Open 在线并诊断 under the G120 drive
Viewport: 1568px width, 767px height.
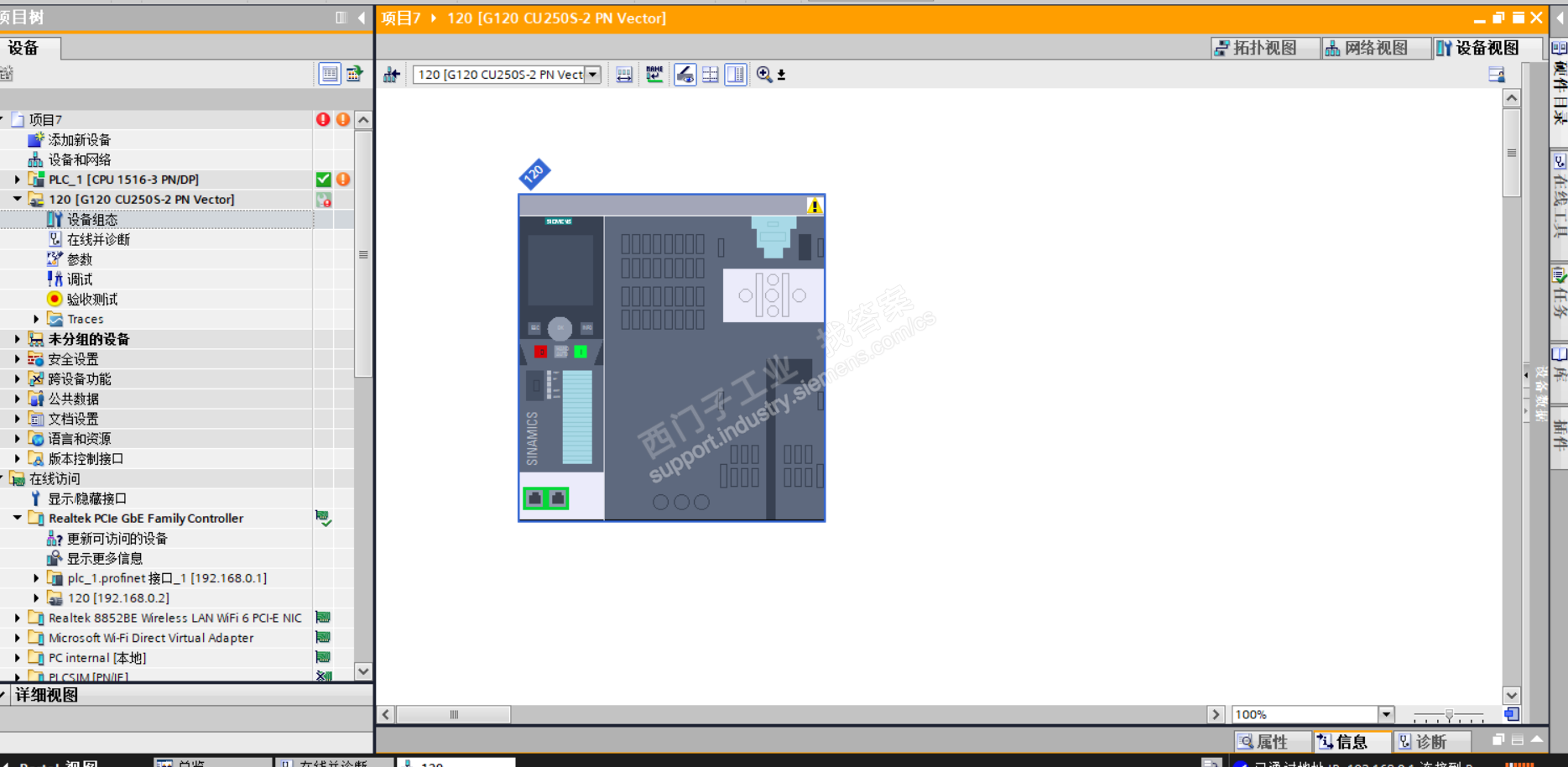coord(98,240)
